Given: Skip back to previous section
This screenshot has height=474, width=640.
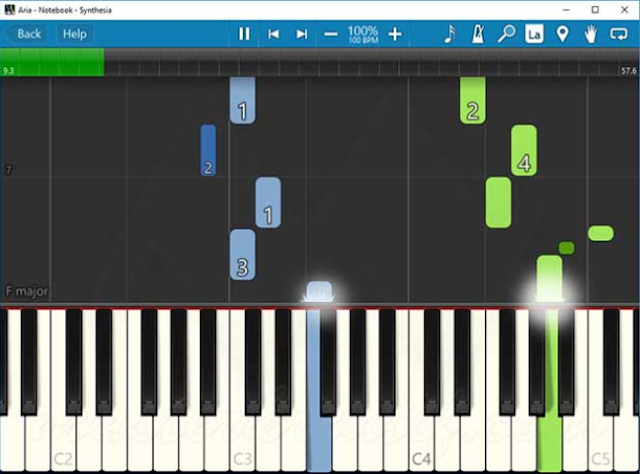Looking at the screenshot, I should pyautogui.click(x=273, y=34).
